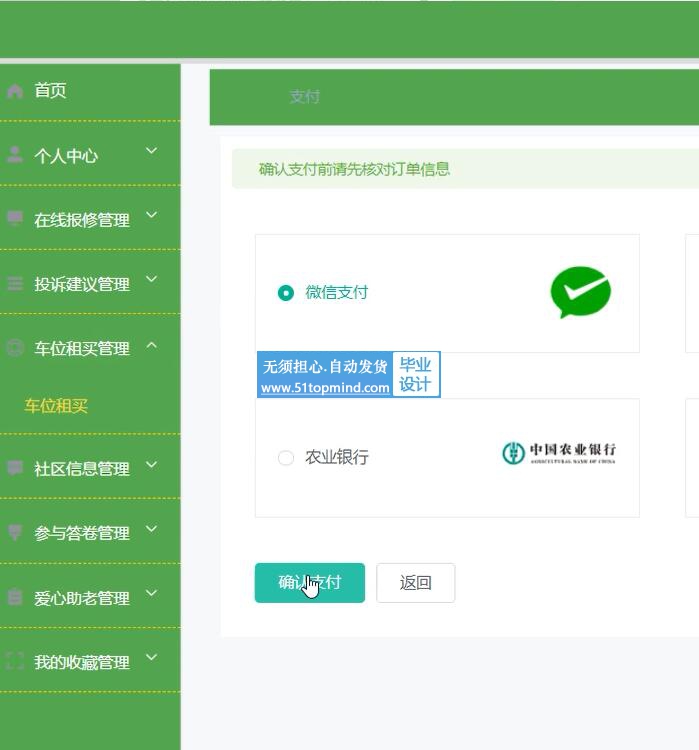The height and width of the screenshot is (750, 699).
Task: Click the 支付 page title
Action: pos(304,97)
